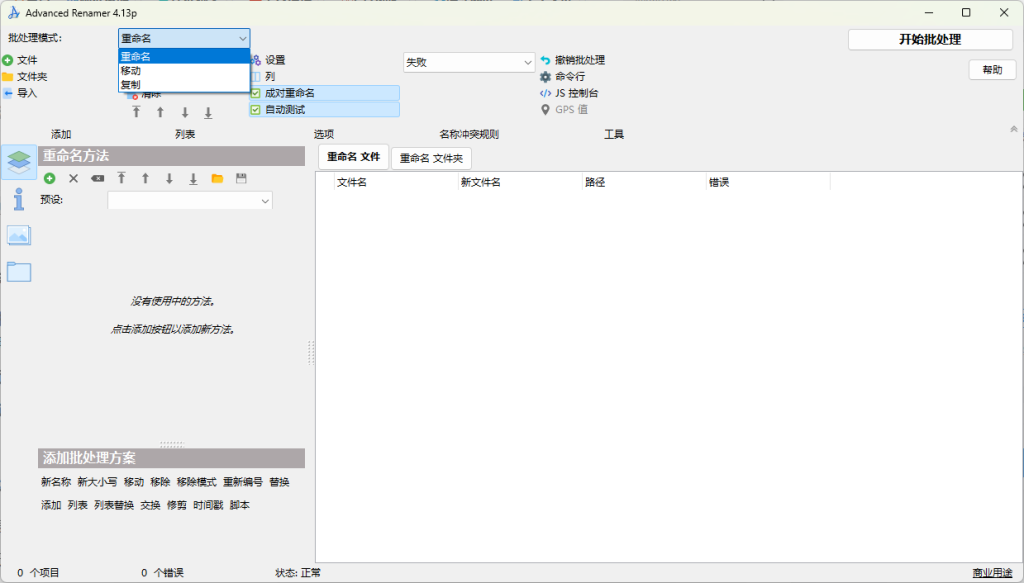
Task: Open the 预设 preset dropdown
Action: pyautogui.click(x=190, y=200)
